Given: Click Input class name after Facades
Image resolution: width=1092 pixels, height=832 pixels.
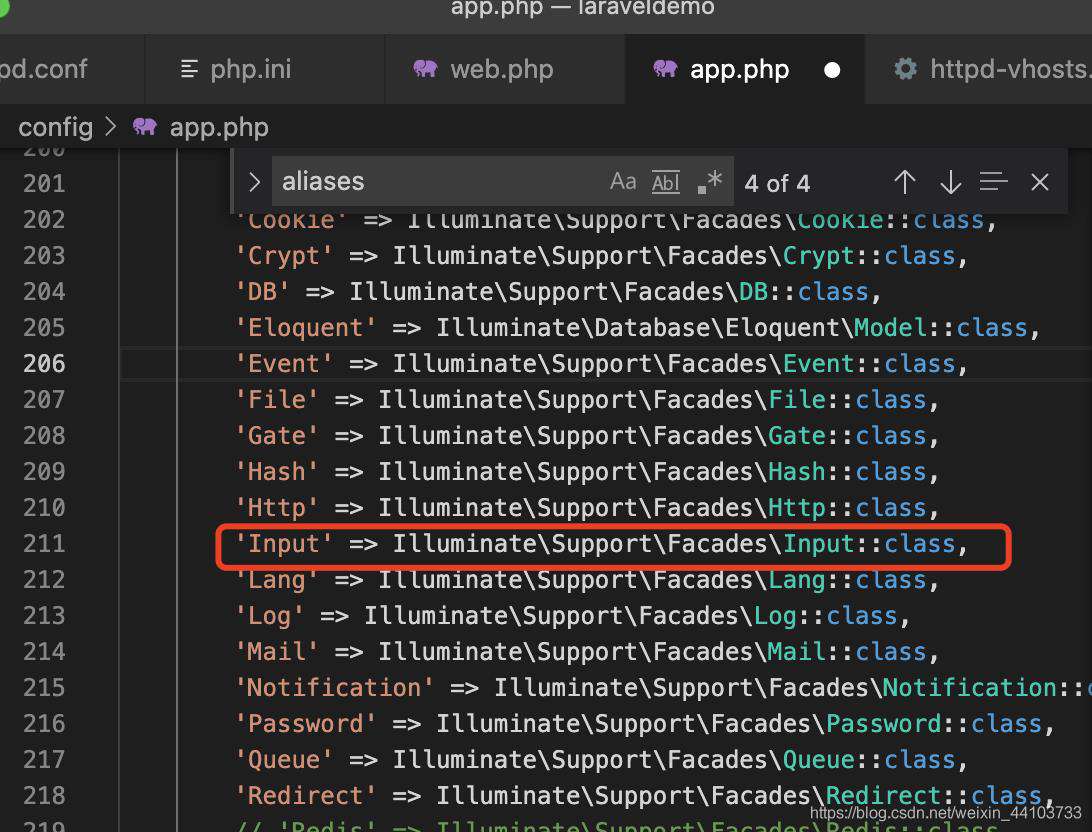Looking at the screenshot, I should [x=818, y=544].
